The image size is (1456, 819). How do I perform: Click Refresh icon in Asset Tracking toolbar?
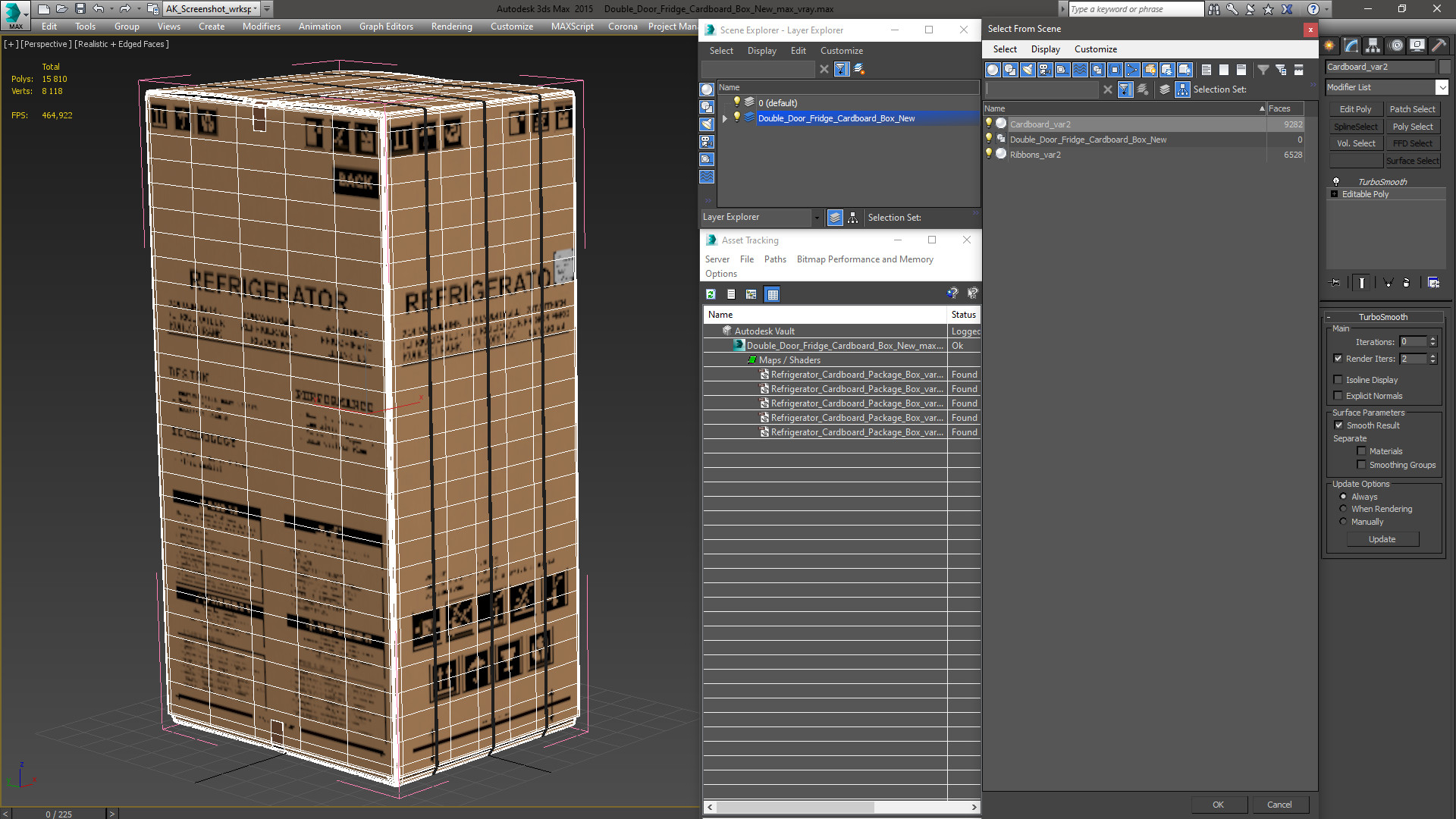711,294
